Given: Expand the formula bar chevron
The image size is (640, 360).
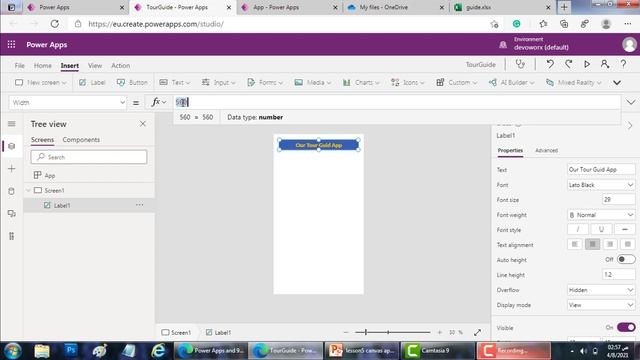Looking at the screenshot, I should (631, 102).
